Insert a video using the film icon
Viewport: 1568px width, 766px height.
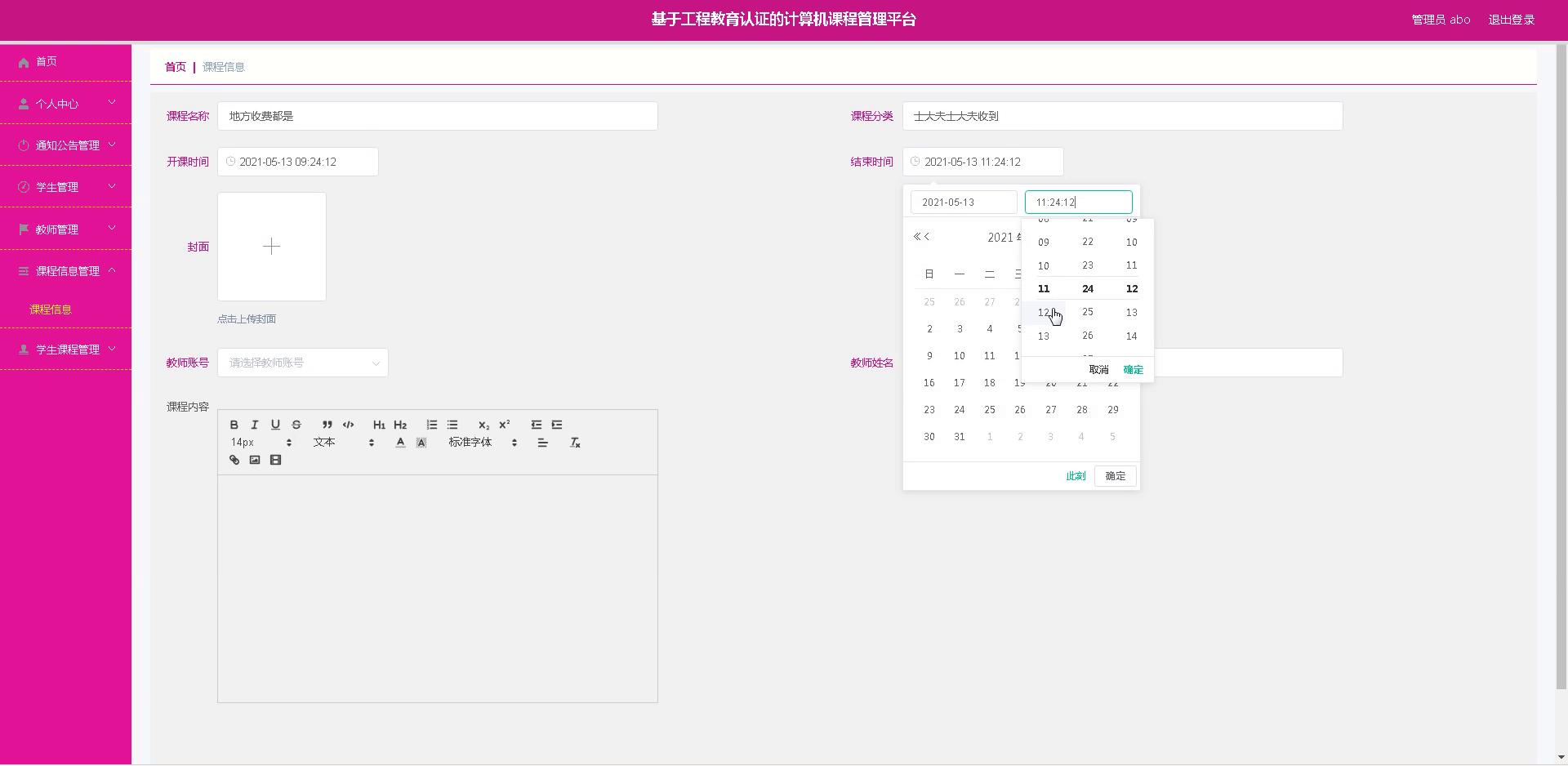276,461
